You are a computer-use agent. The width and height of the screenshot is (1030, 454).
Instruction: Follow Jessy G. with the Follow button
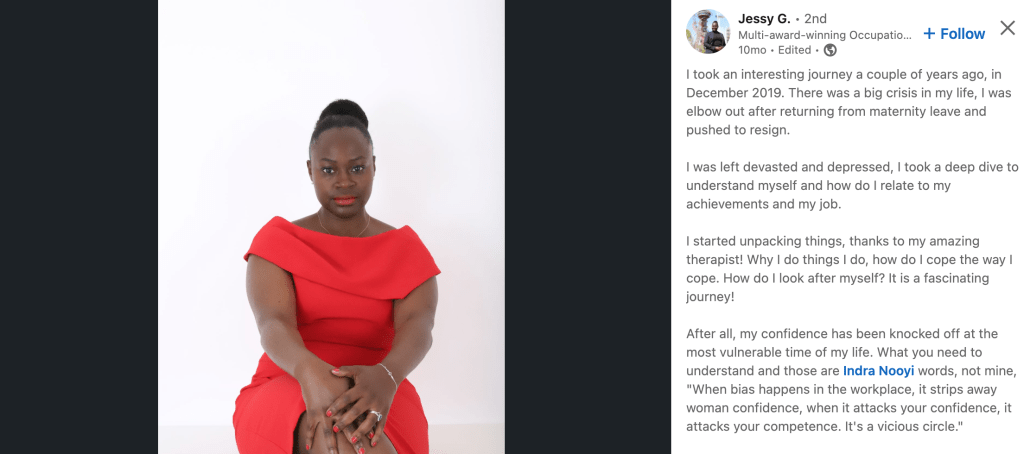click(954, 34)
